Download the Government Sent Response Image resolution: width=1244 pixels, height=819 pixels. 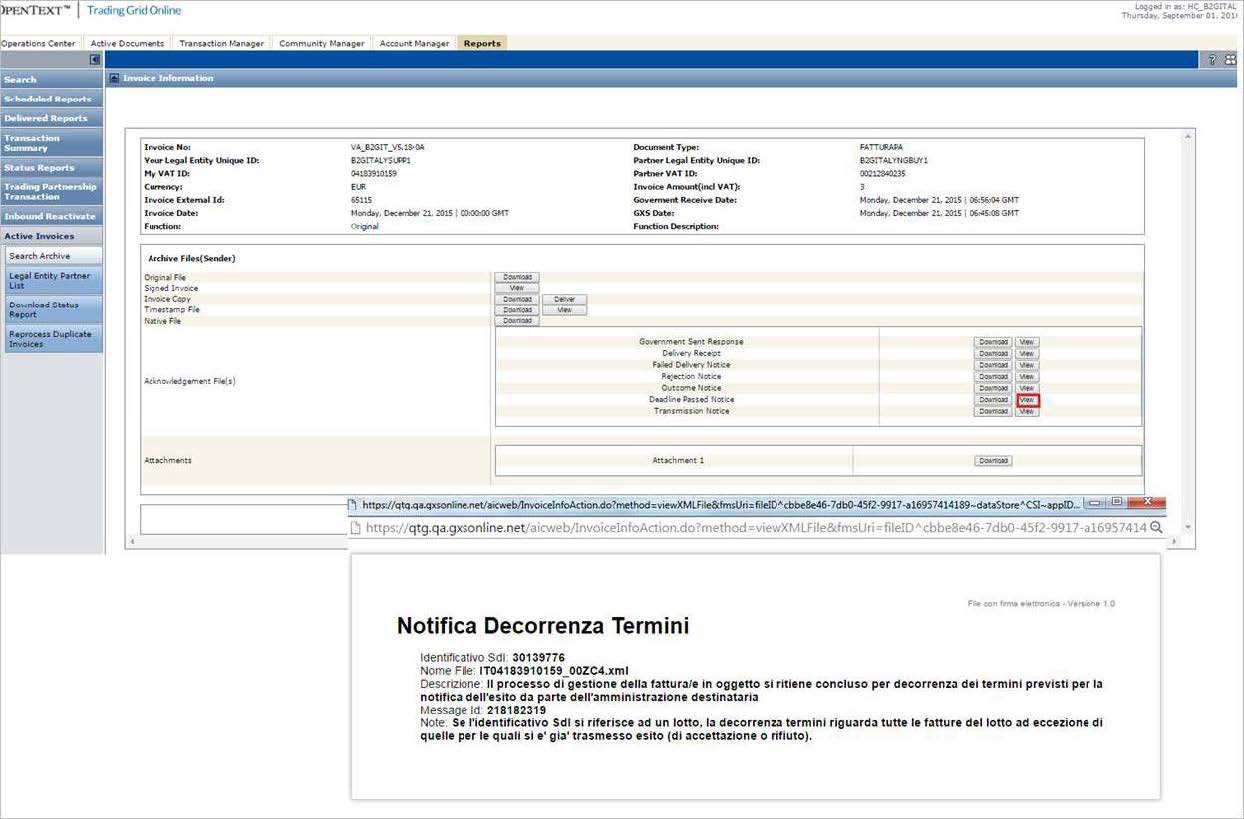993,342
